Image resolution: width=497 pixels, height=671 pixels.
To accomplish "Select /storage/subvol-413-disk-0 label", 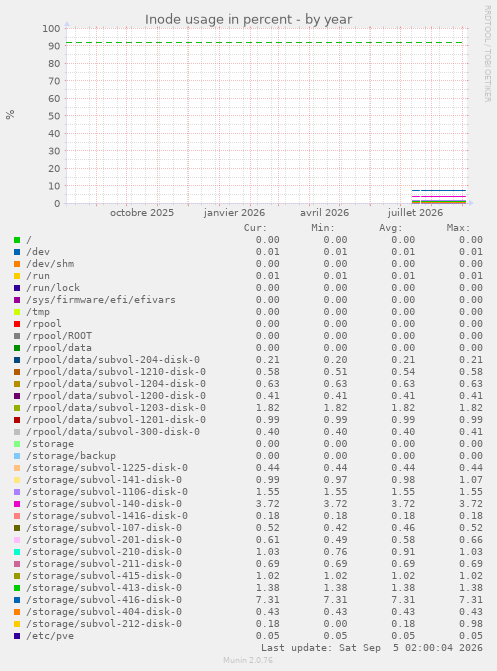I will 104,588.
